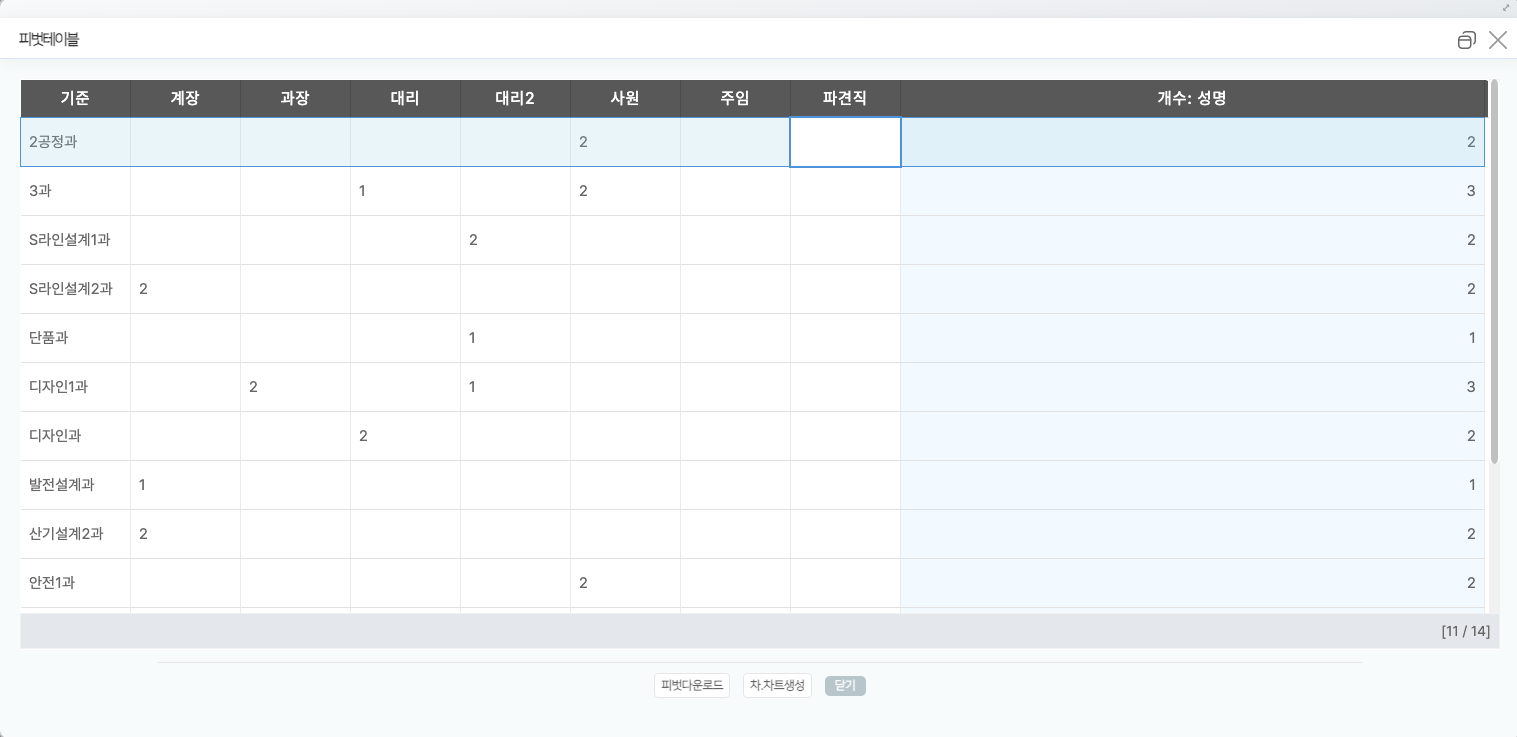Click the 파견직 column header

pyautogui.click(x=846, y=99)
